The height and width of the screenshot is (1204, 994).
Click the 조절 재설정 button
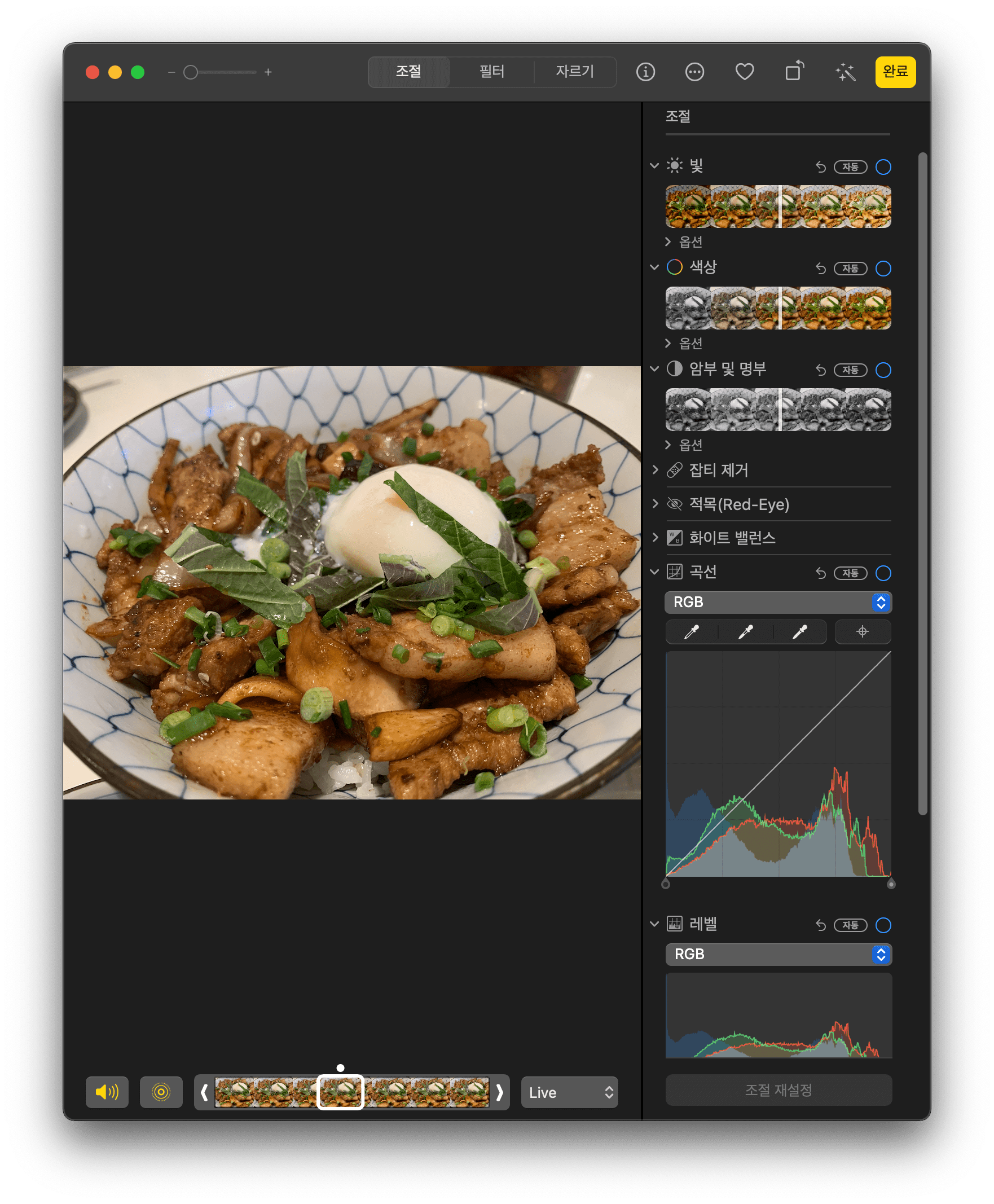click(778, 1090)
